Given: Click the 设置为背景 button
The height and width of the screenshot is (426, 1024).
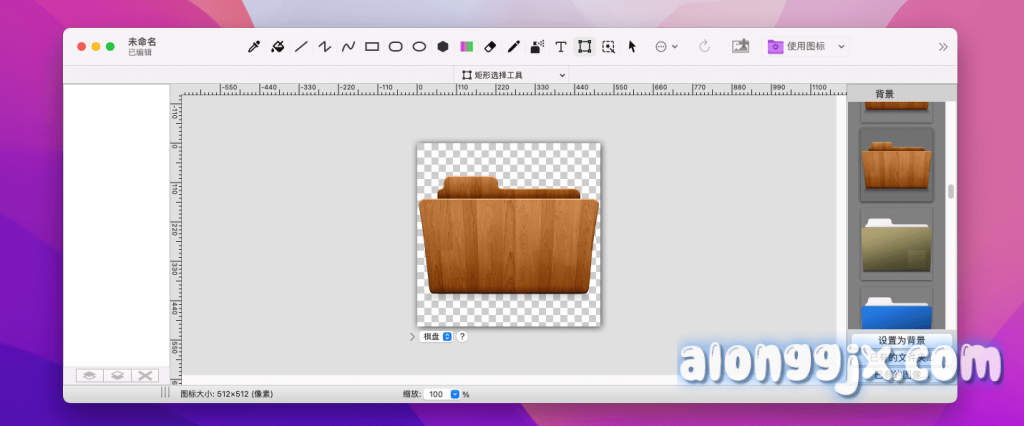Looking at the screenshot, I should coord(901,340).
